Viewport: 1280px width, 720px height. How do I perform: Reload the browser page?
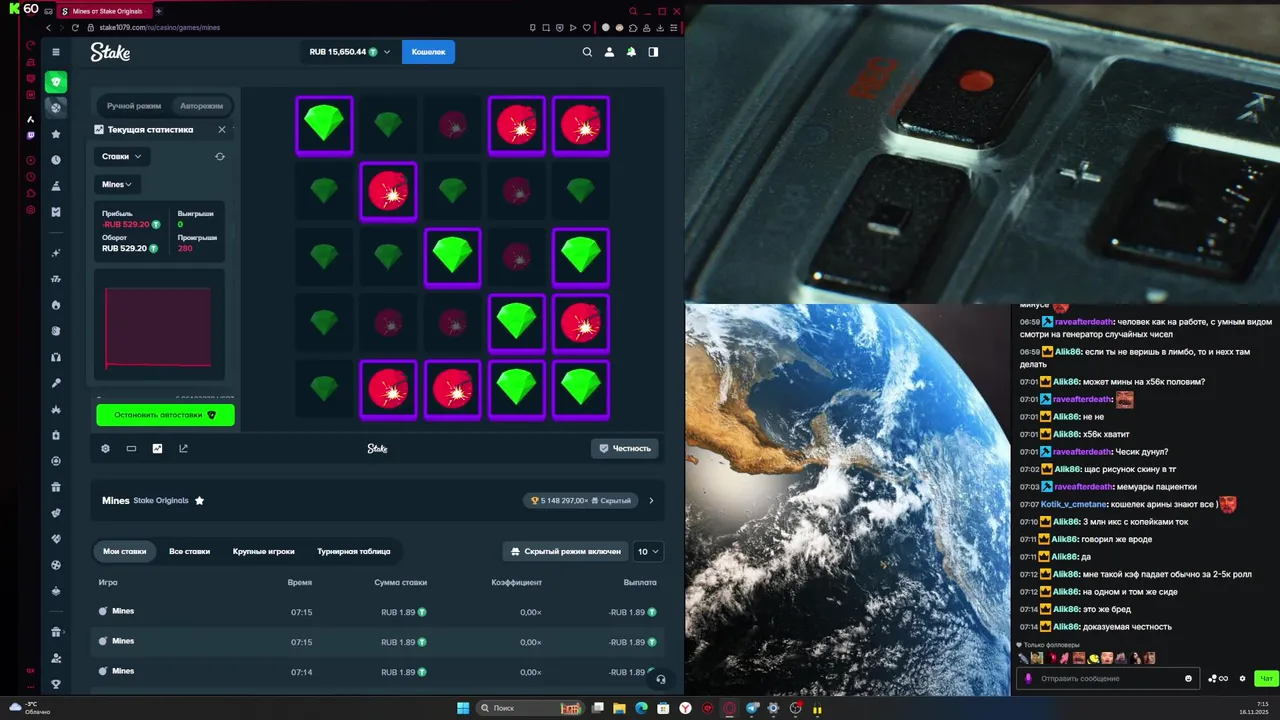pyautogui.click(x=75, y=27)
